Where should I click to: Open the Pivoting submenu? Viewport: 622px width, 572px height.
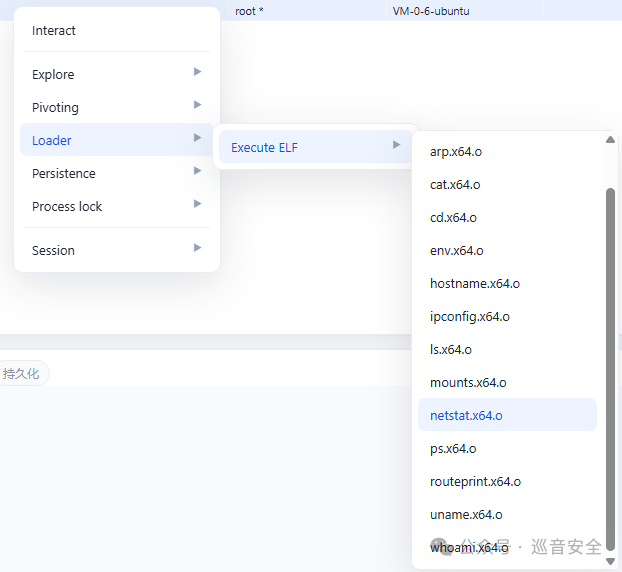117,107
